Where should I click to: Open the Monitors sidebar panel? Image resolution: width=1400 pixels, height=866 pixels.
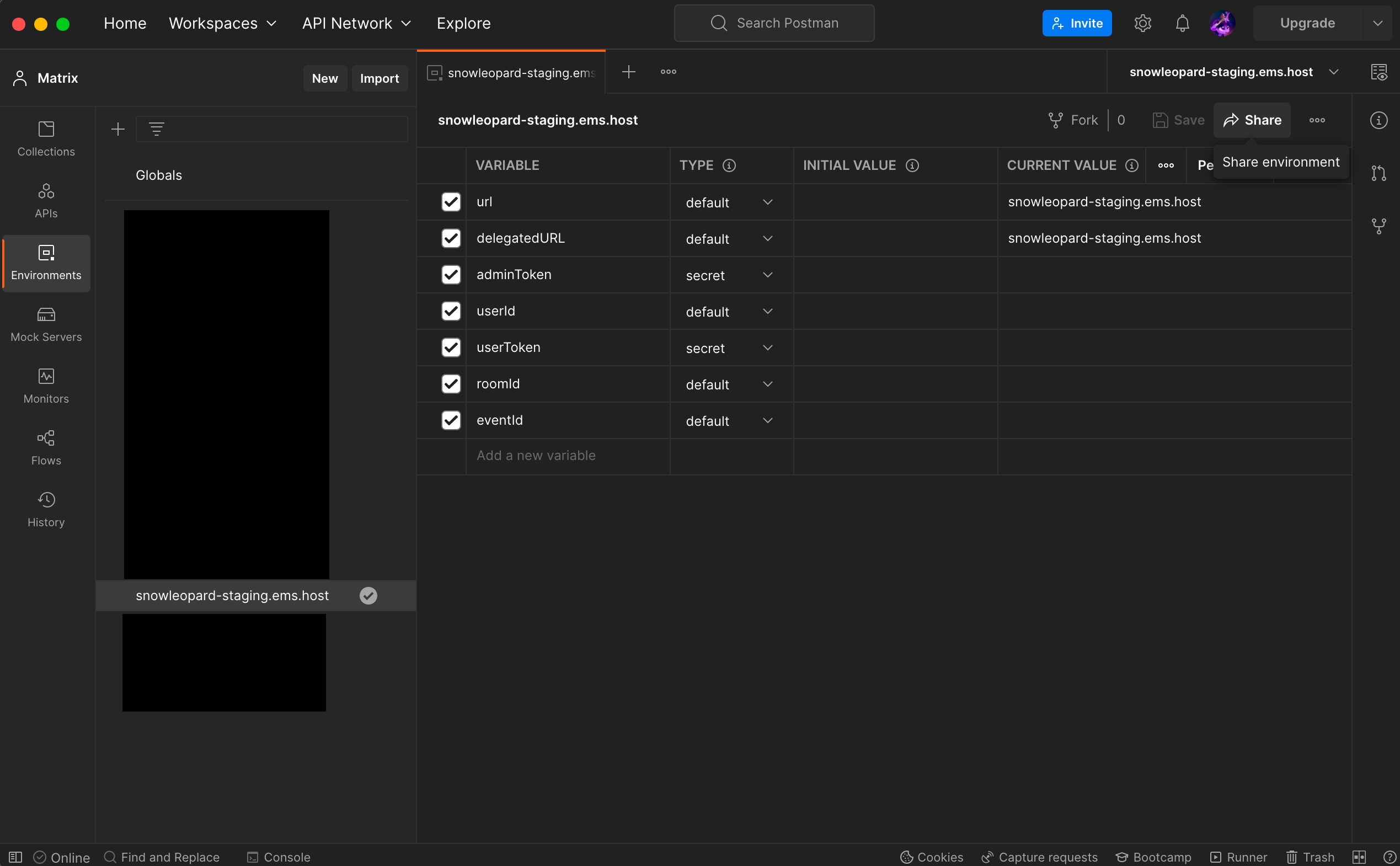46,386
